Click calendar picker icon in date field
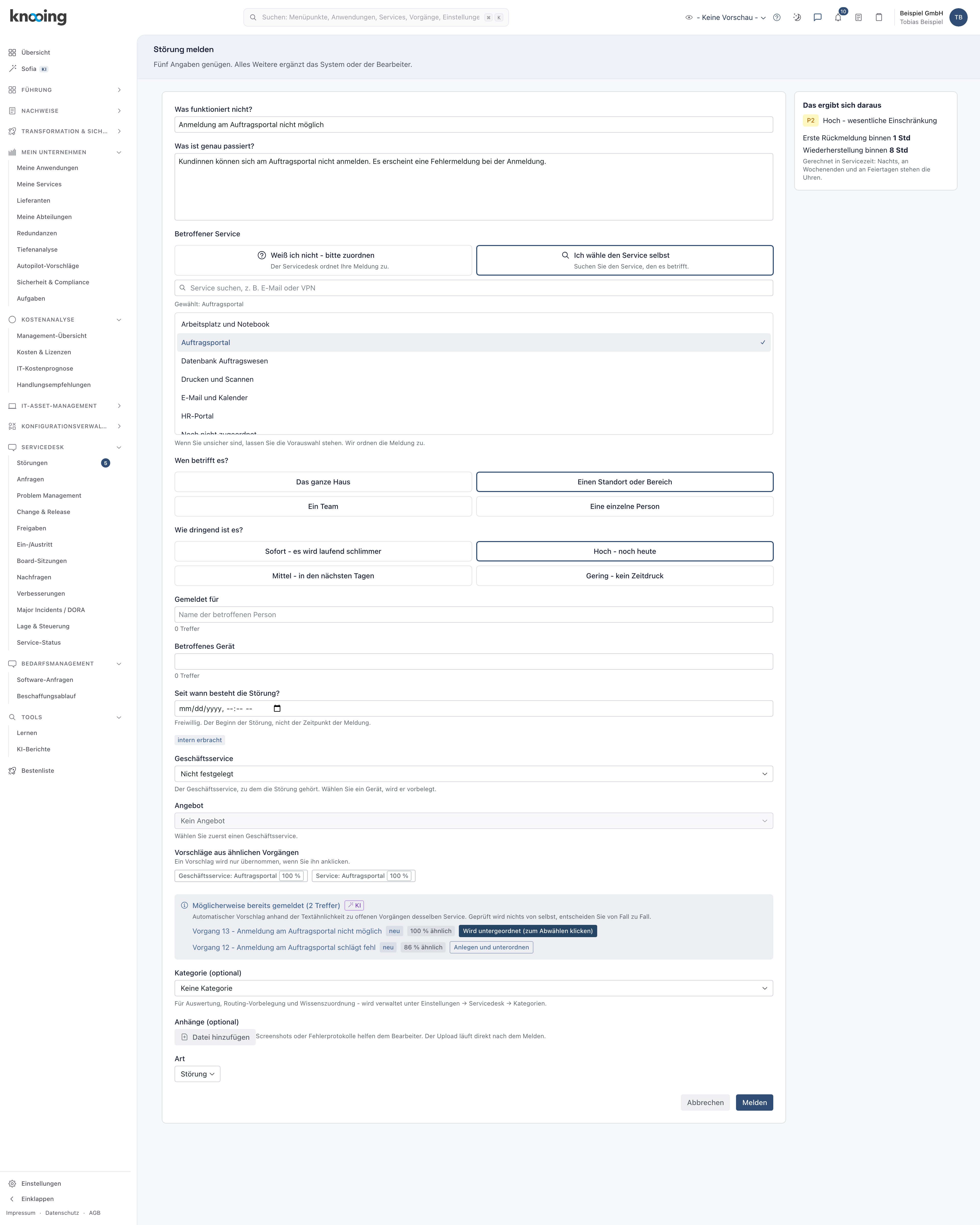980x1225 pixels. 277,708
